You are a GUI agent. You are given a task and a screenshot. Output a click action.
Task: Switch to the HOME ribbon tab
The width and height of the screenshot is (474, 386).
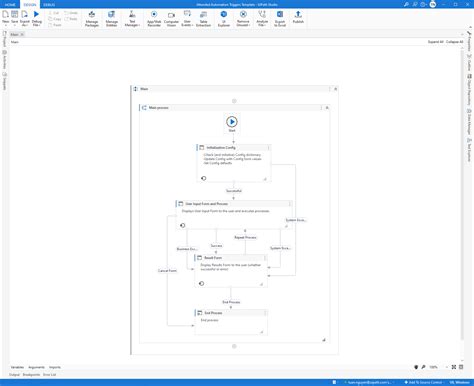[x=10, y=5]
